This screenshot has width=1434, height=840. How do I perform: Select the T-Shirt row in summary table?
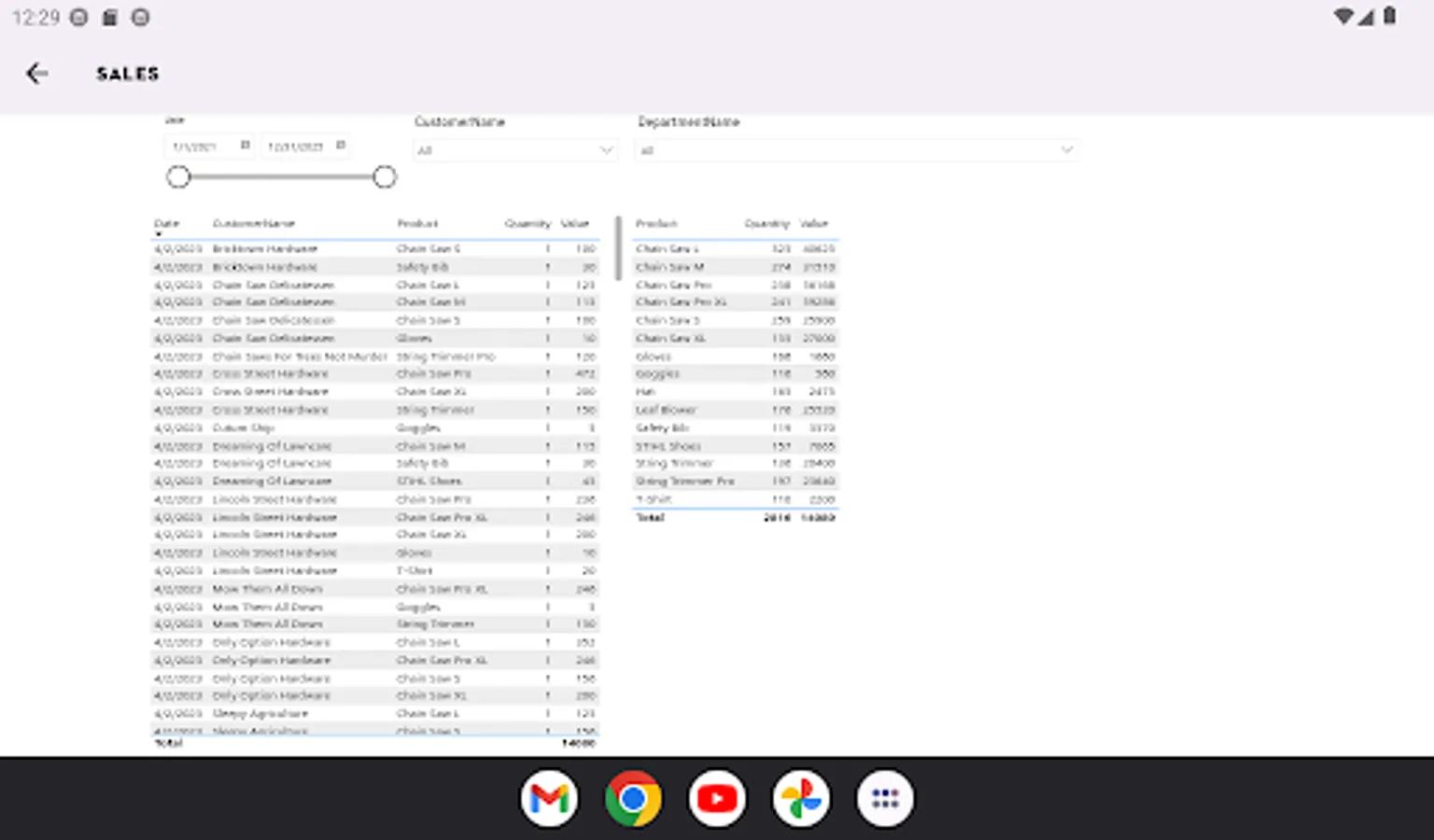tap(735, 499)
